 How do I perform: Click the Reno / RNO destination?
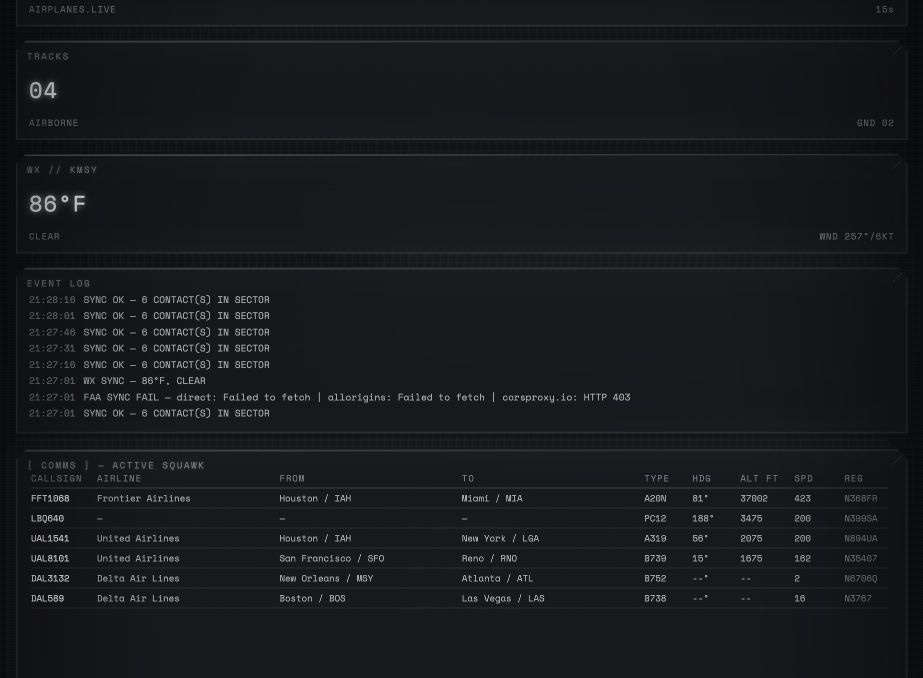point(489,559)
